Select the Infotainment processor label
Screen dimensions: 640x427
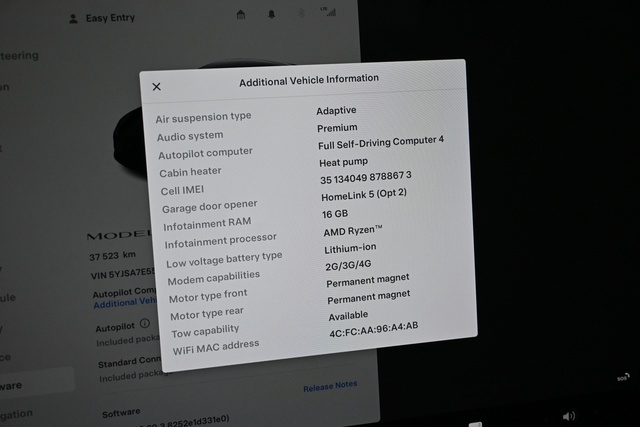[220, 241]
